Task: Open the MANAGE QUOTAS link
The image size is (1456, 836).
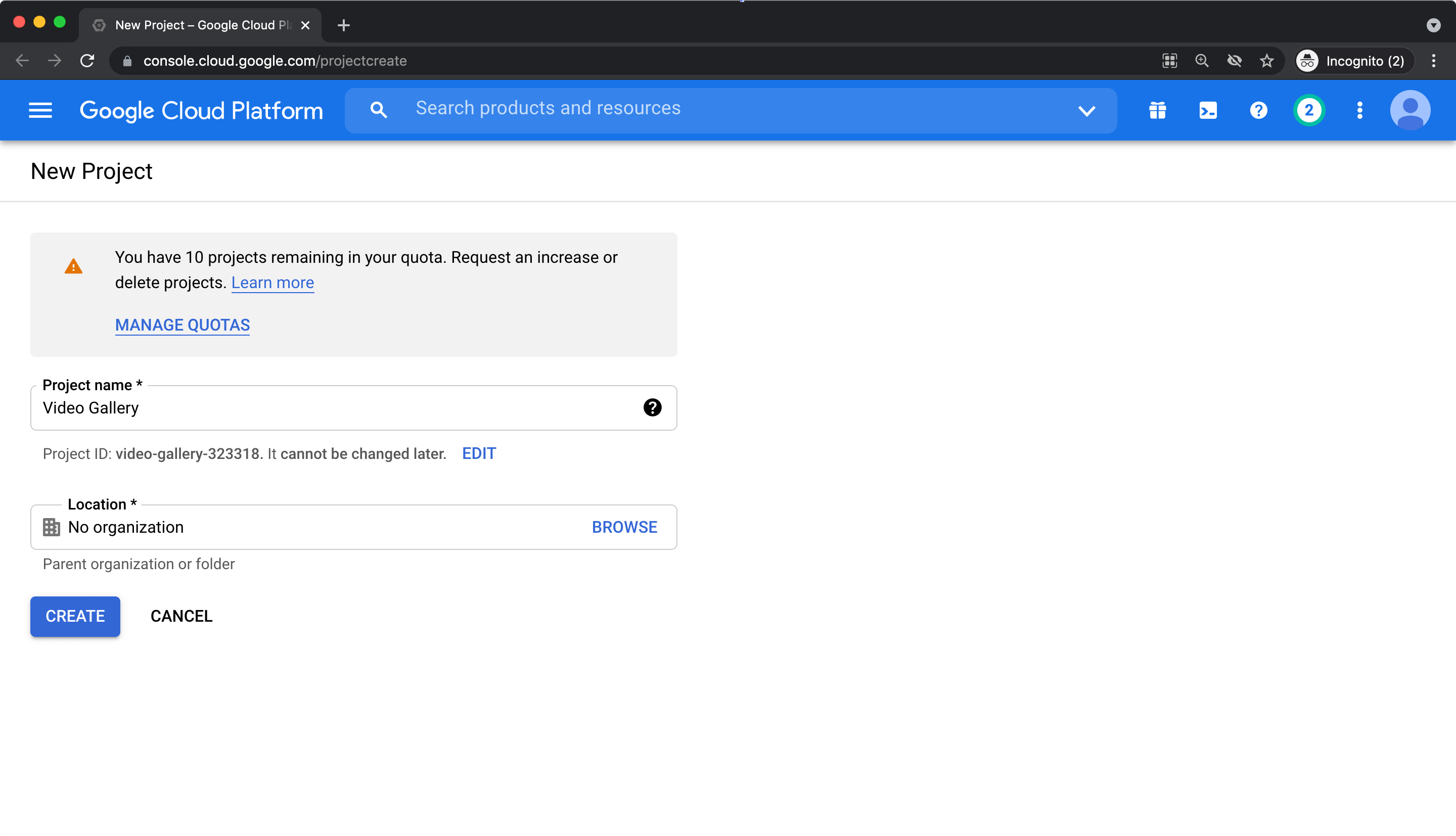Action: (x=182, y=325)
